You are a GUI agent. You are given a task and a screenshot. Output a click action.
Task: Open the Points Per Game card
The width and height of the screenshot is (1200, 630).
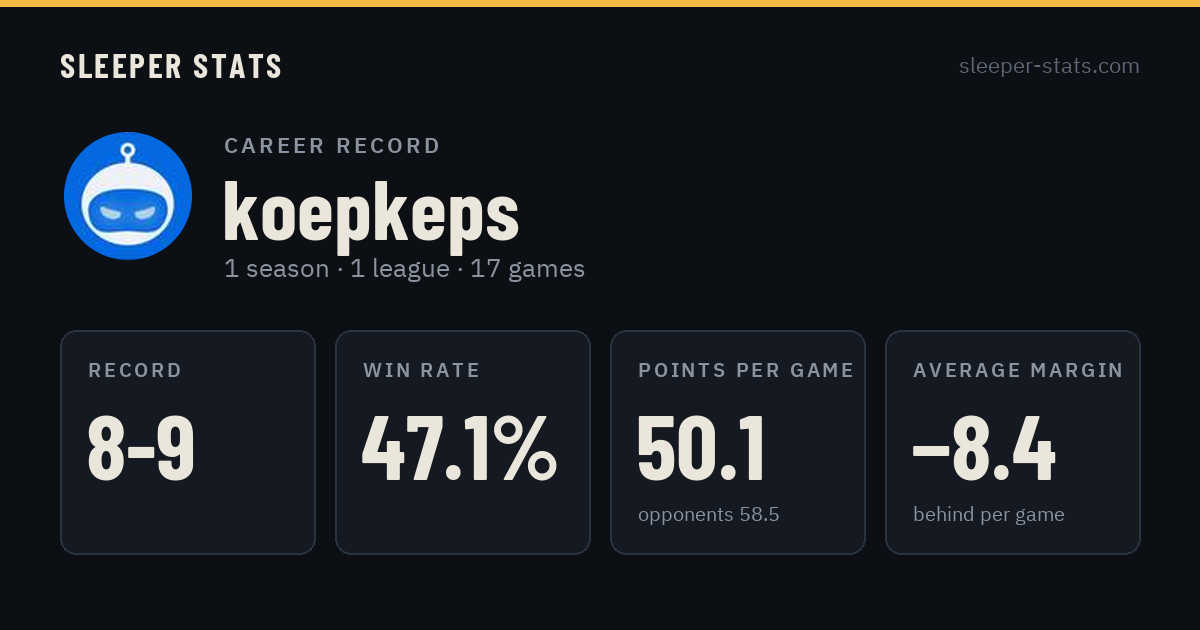click(738, 442)
